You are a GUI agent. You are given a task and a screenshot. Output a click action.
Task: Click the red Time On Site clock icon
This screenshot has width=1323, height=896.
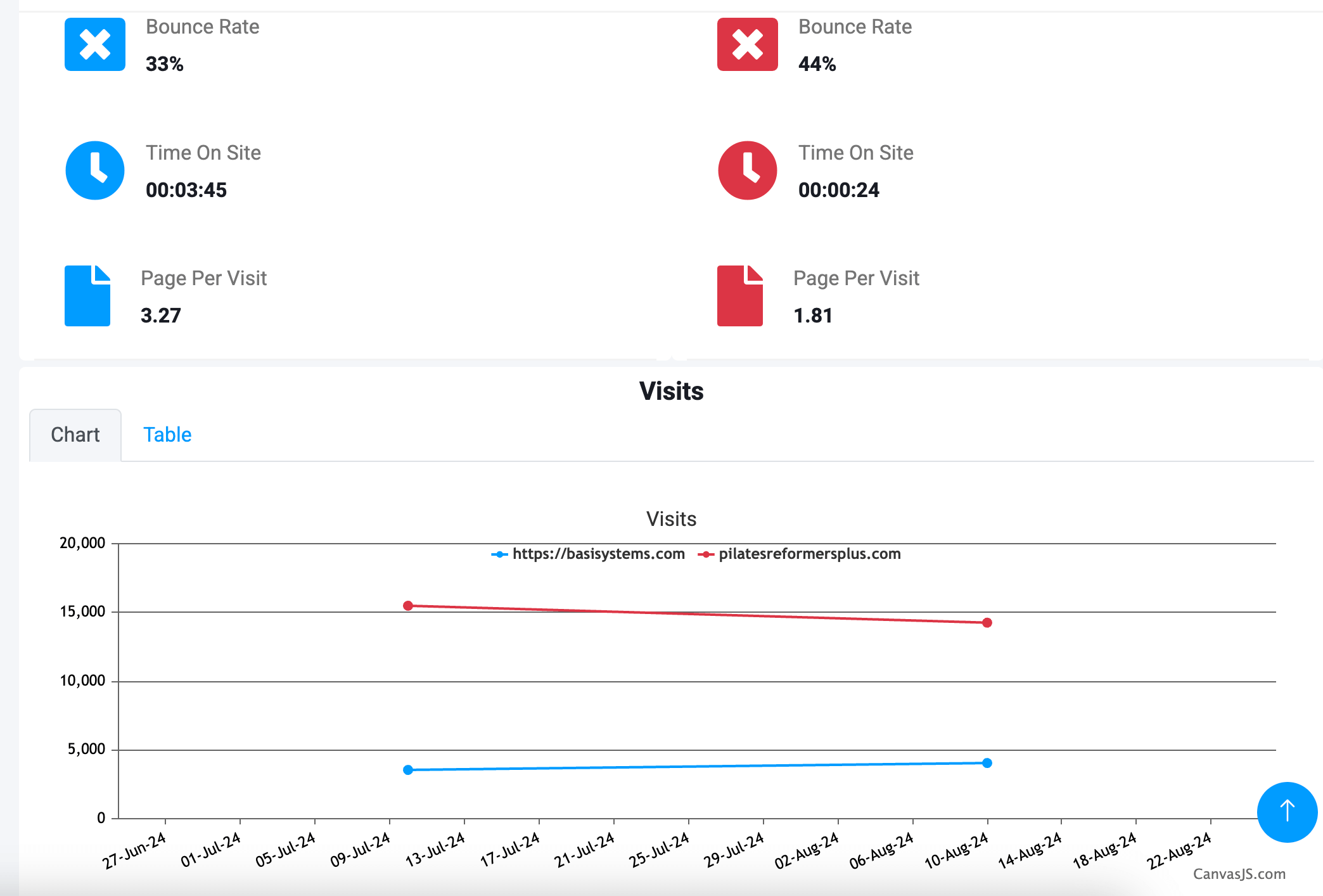pos(747,170)
